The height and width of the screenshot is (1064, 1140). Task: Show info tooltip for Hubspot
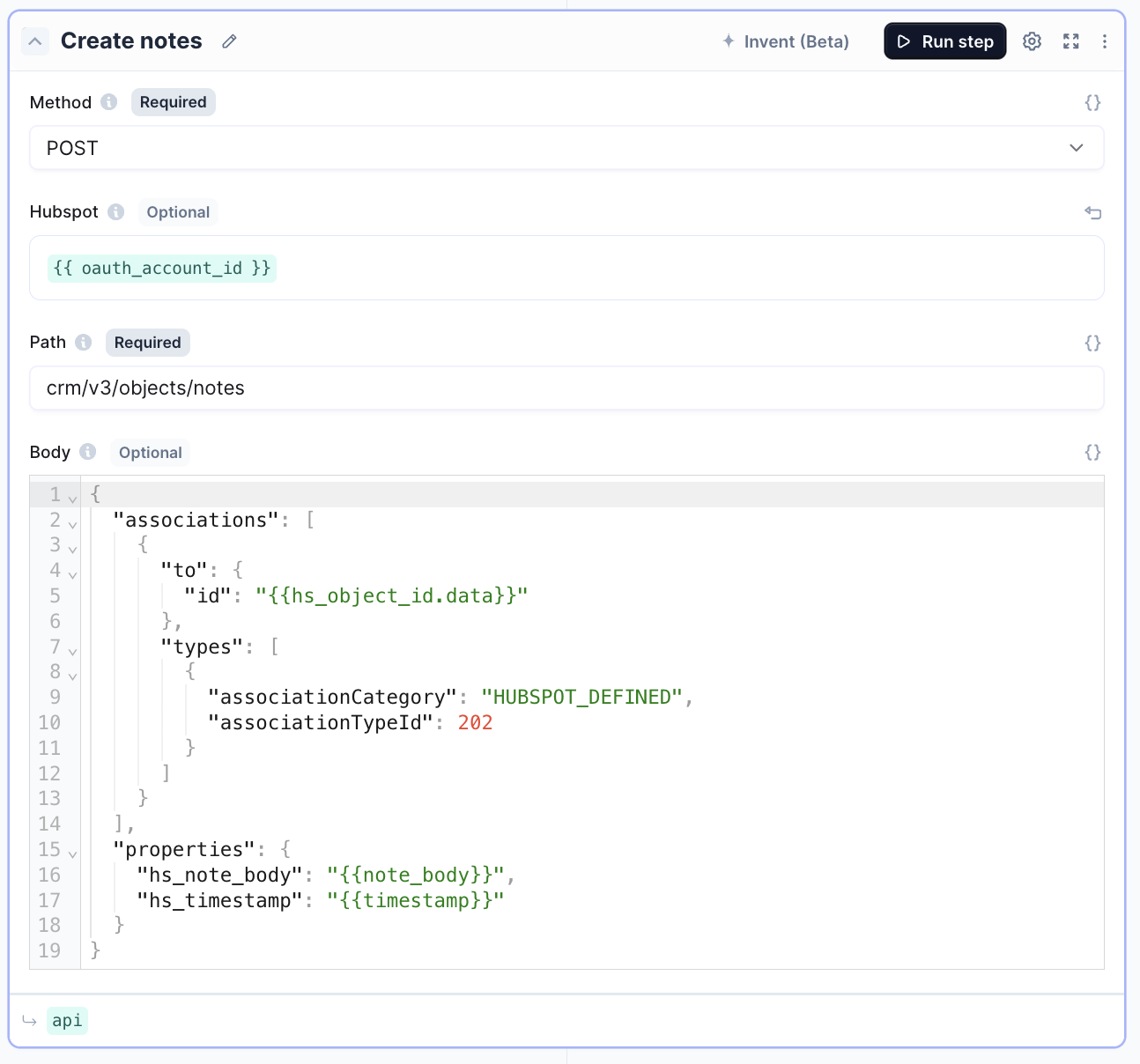(116, 212)
